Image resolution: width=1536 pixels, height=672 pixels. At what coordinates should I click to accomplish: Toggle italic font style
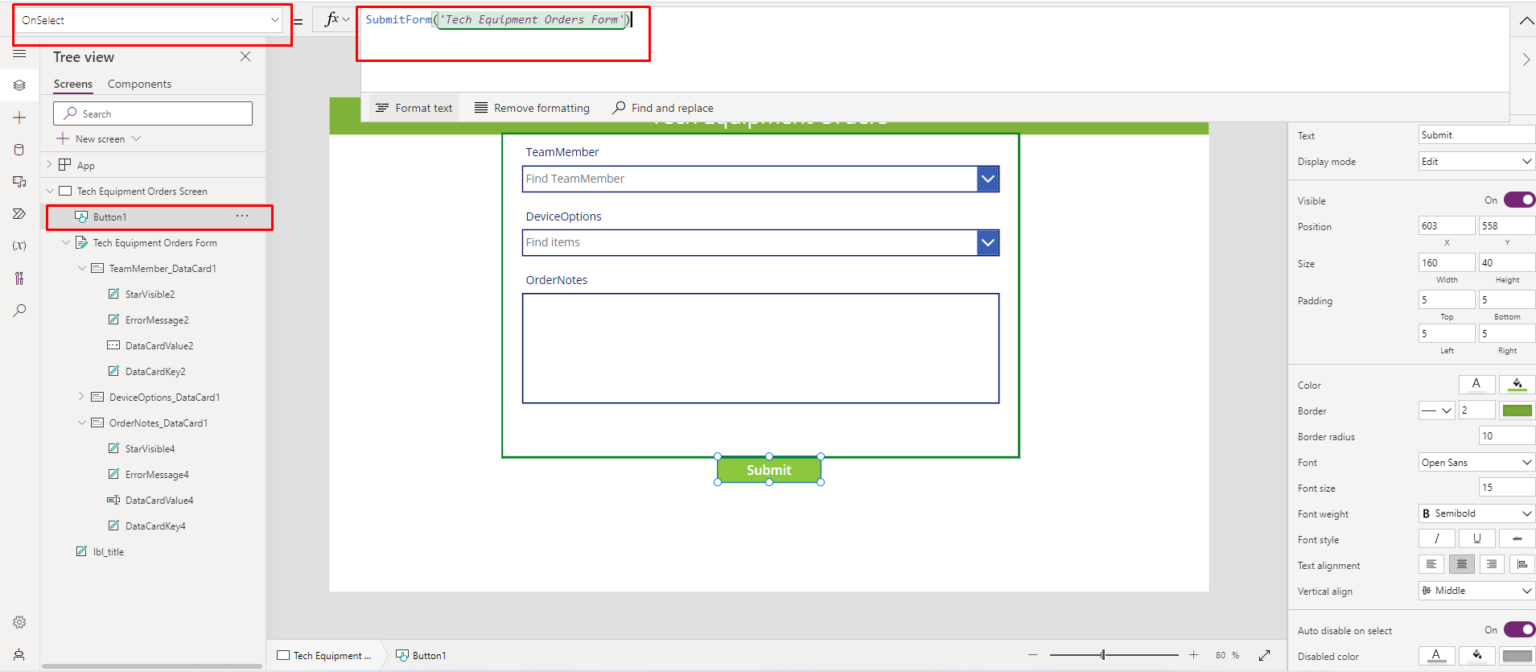(1437, 539)
